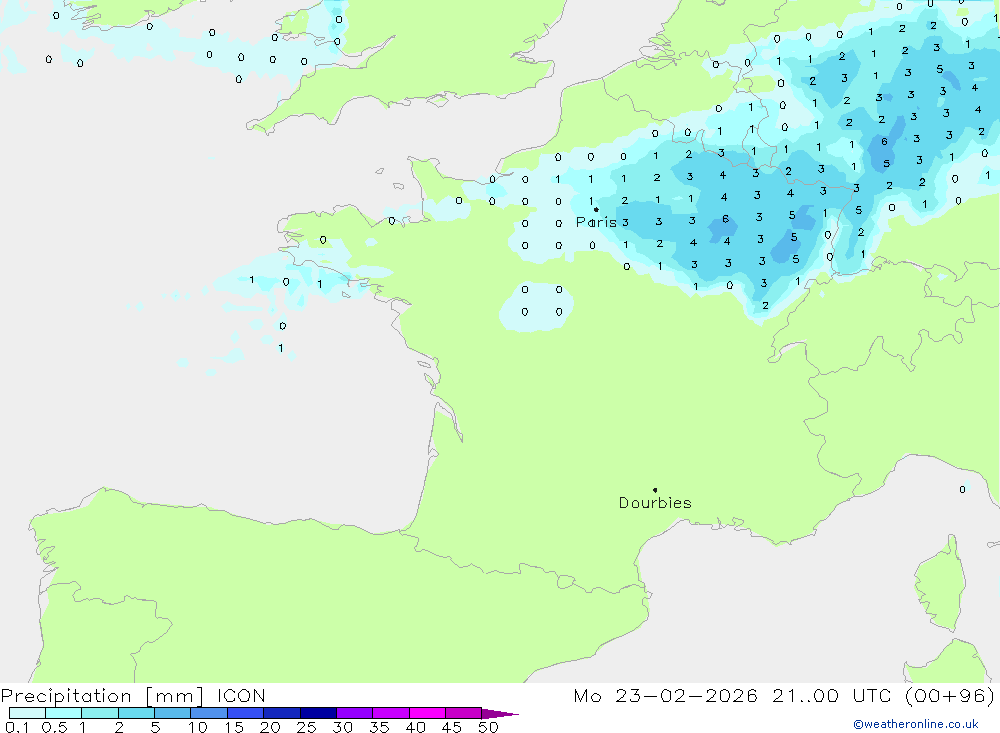The height and width of the screenshot is (733, 1000).
Task: Click the '21..00 UTC' time text
Action: coord(834,696)
